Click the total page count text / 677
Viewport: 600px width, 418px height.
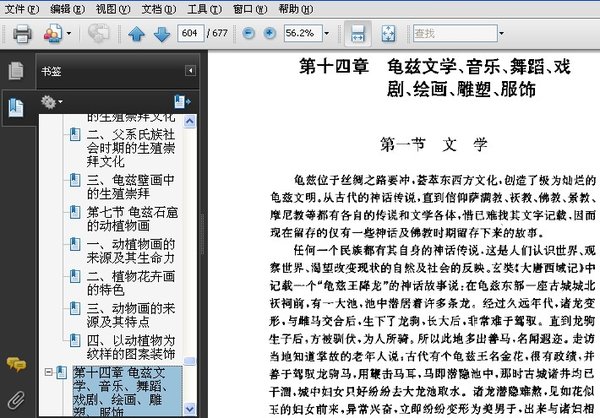click(217, 33)
